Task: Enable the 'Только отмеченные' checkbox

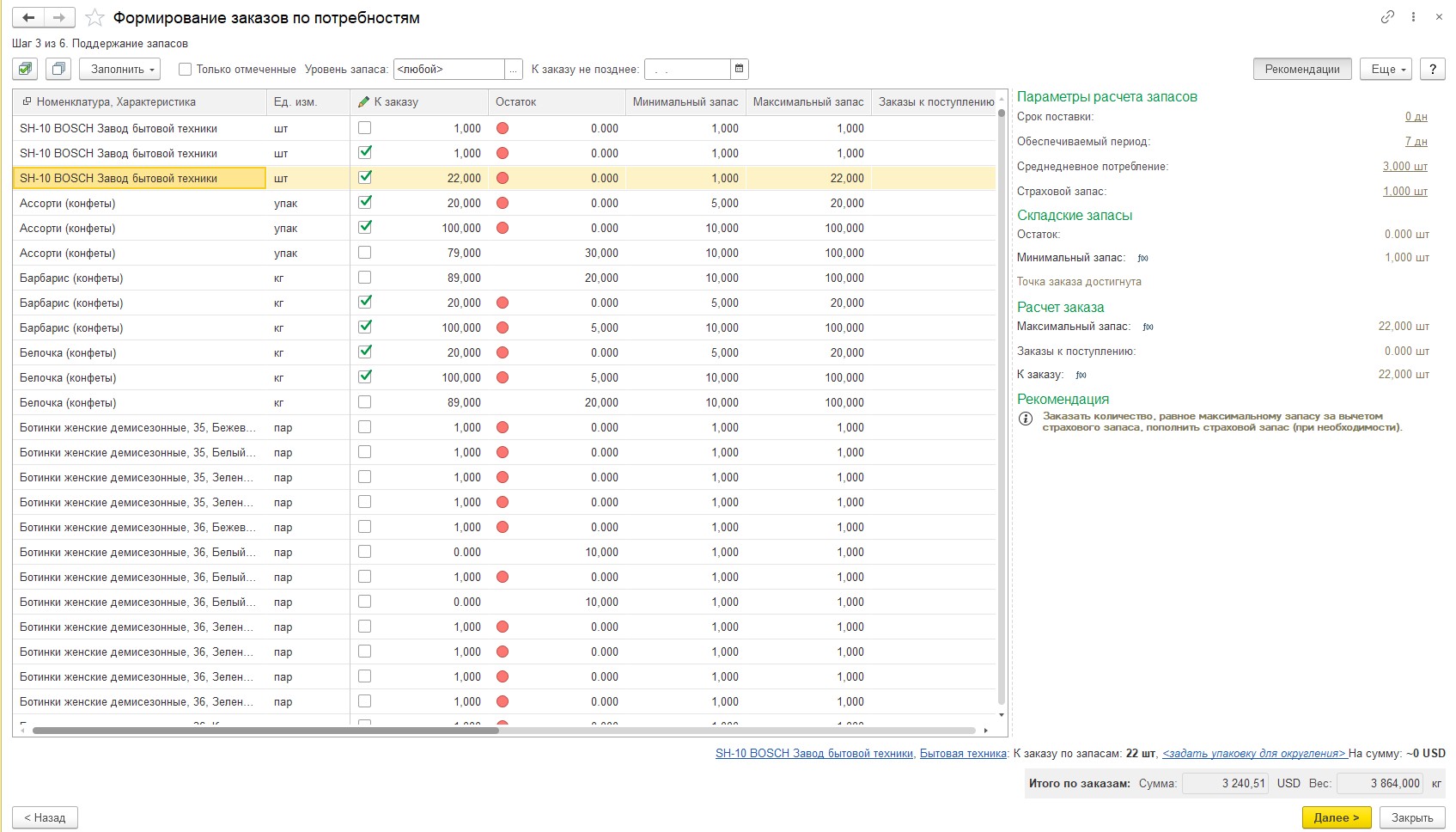Action: coord(185,69)
